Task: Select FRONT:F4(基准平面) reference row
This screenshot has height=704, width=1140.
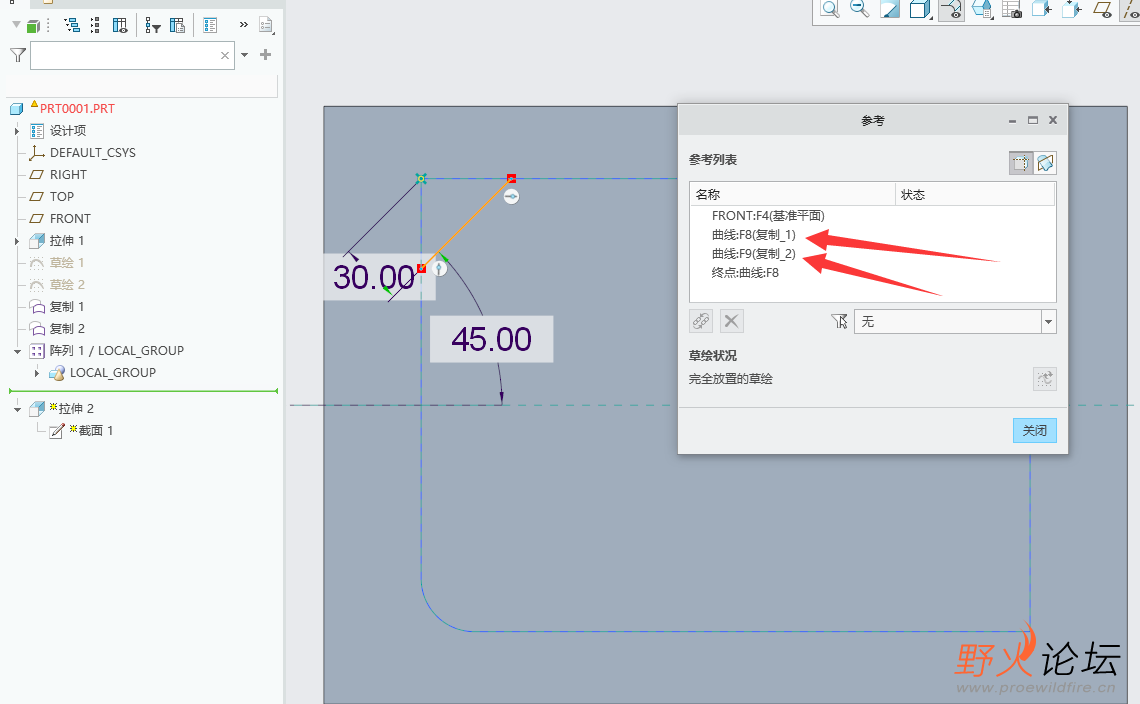Action: [x=768, y=215]
